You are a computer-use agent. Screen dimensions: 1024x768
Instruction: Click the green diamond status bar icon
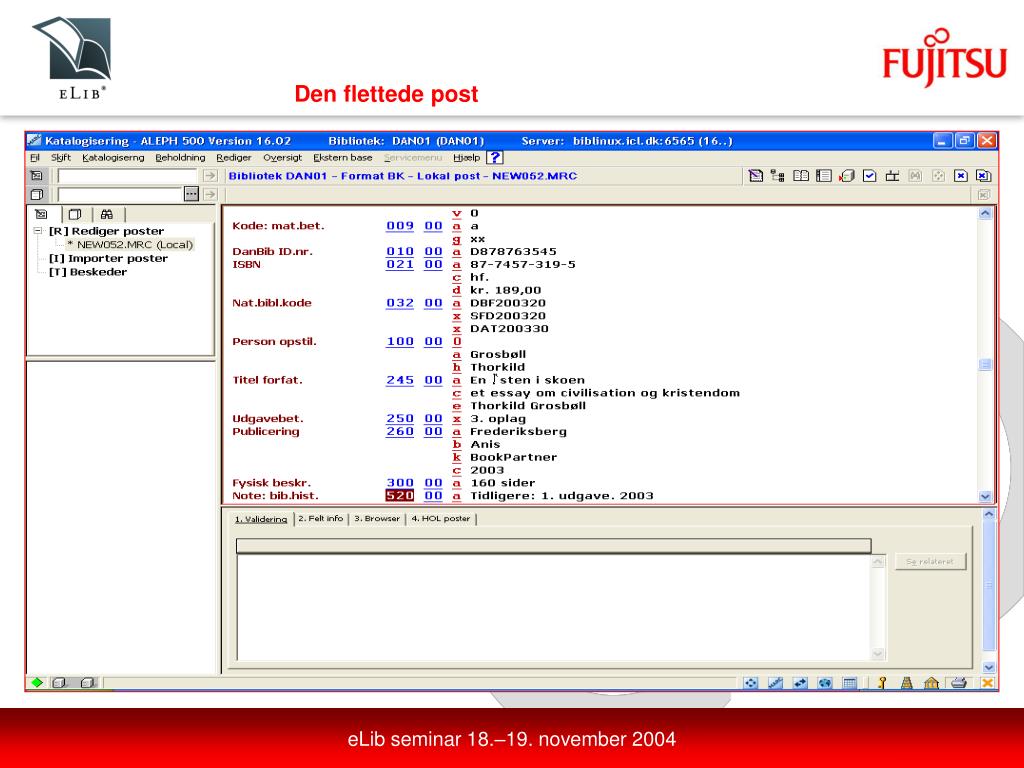(x=37, y=682)
